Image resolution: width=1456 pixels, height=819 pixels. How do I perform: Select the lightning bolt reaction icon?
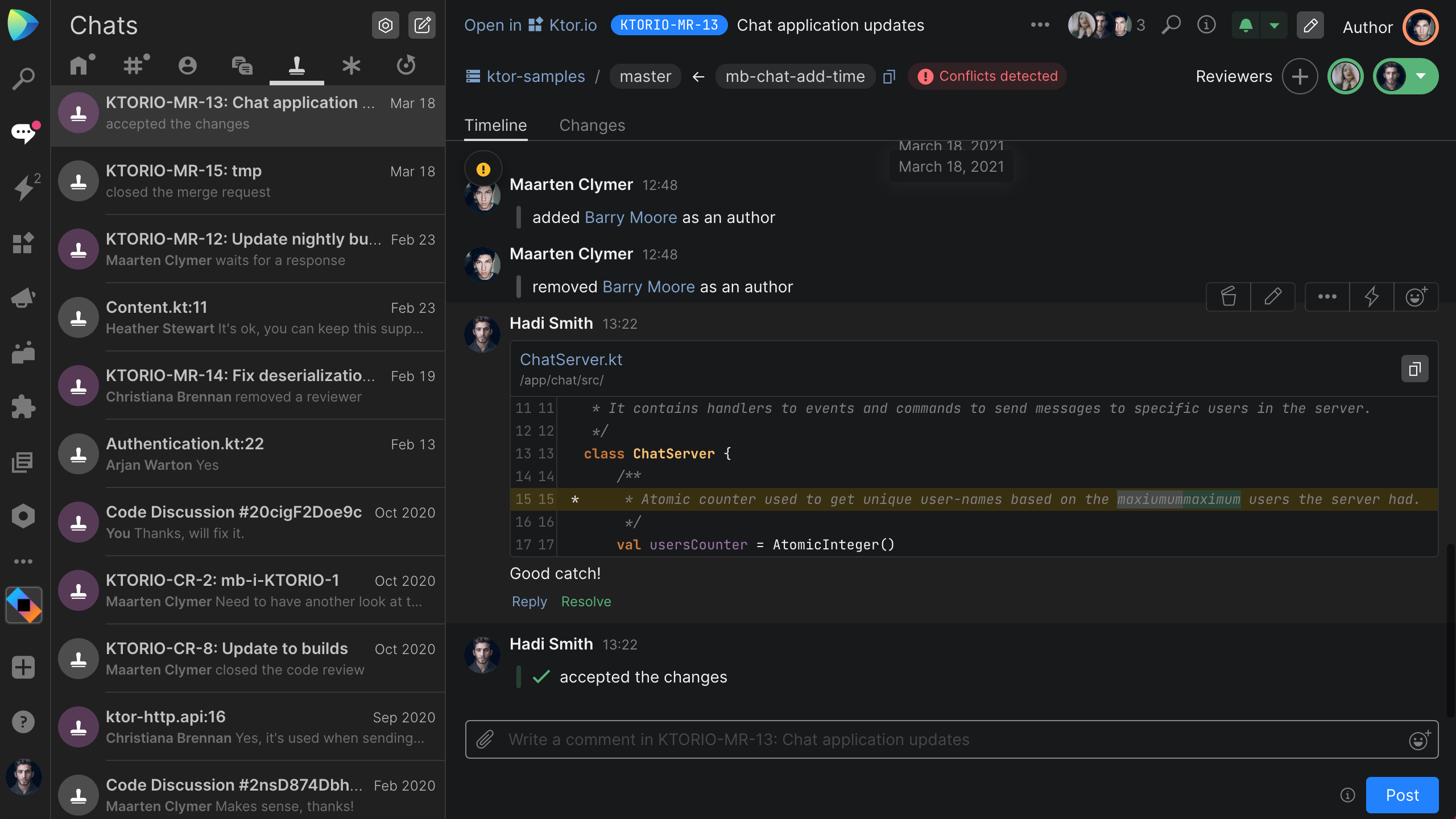click(x=1371, y=297)
